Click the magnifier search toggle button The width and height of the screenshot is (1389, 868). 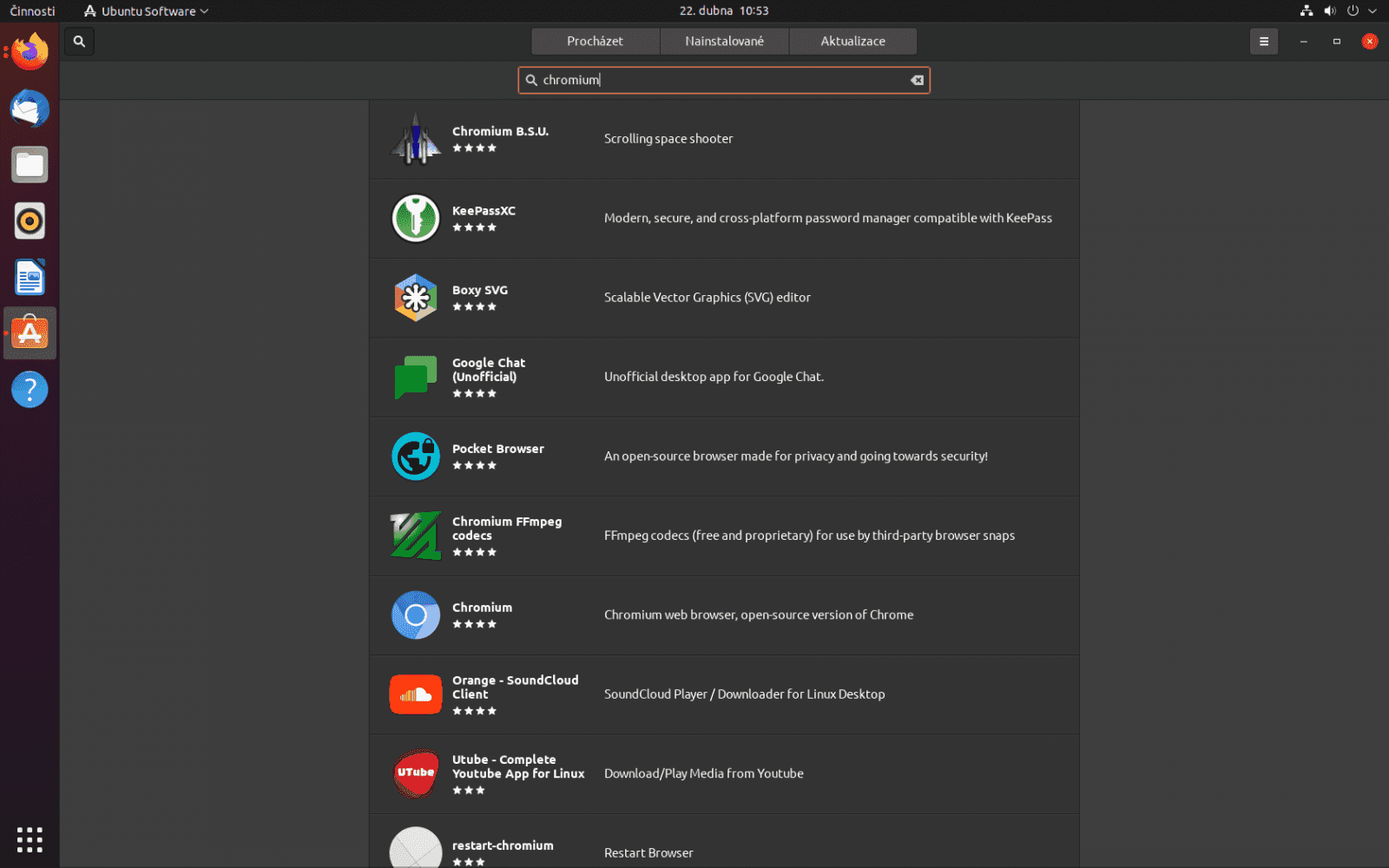click(x=78, y=41)
